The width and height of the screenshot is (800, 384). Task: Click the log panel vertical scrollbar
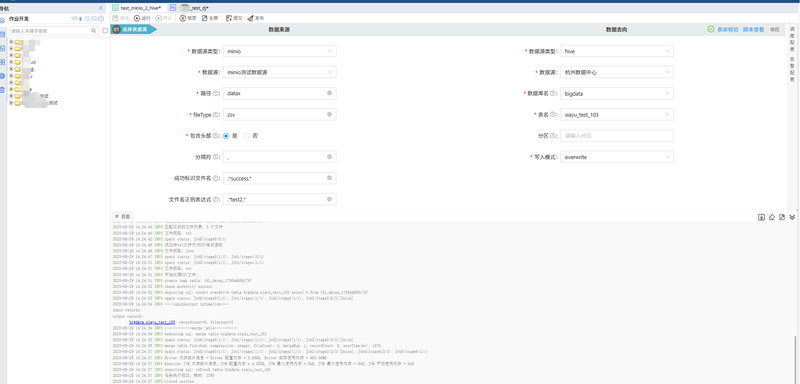click(x=795, y=360)
